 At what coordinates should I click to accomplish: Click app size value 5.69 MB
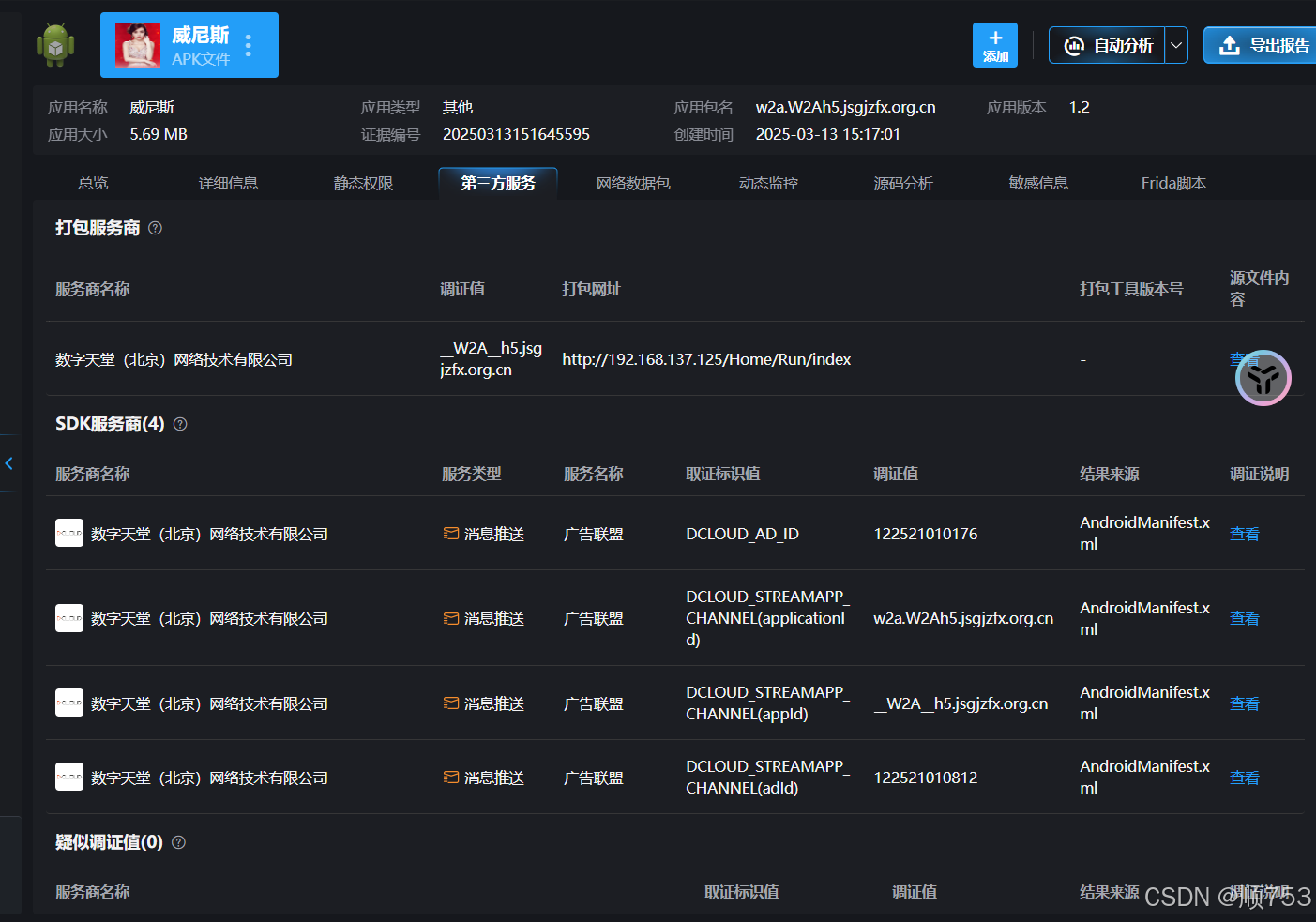(x=159, y=134)
